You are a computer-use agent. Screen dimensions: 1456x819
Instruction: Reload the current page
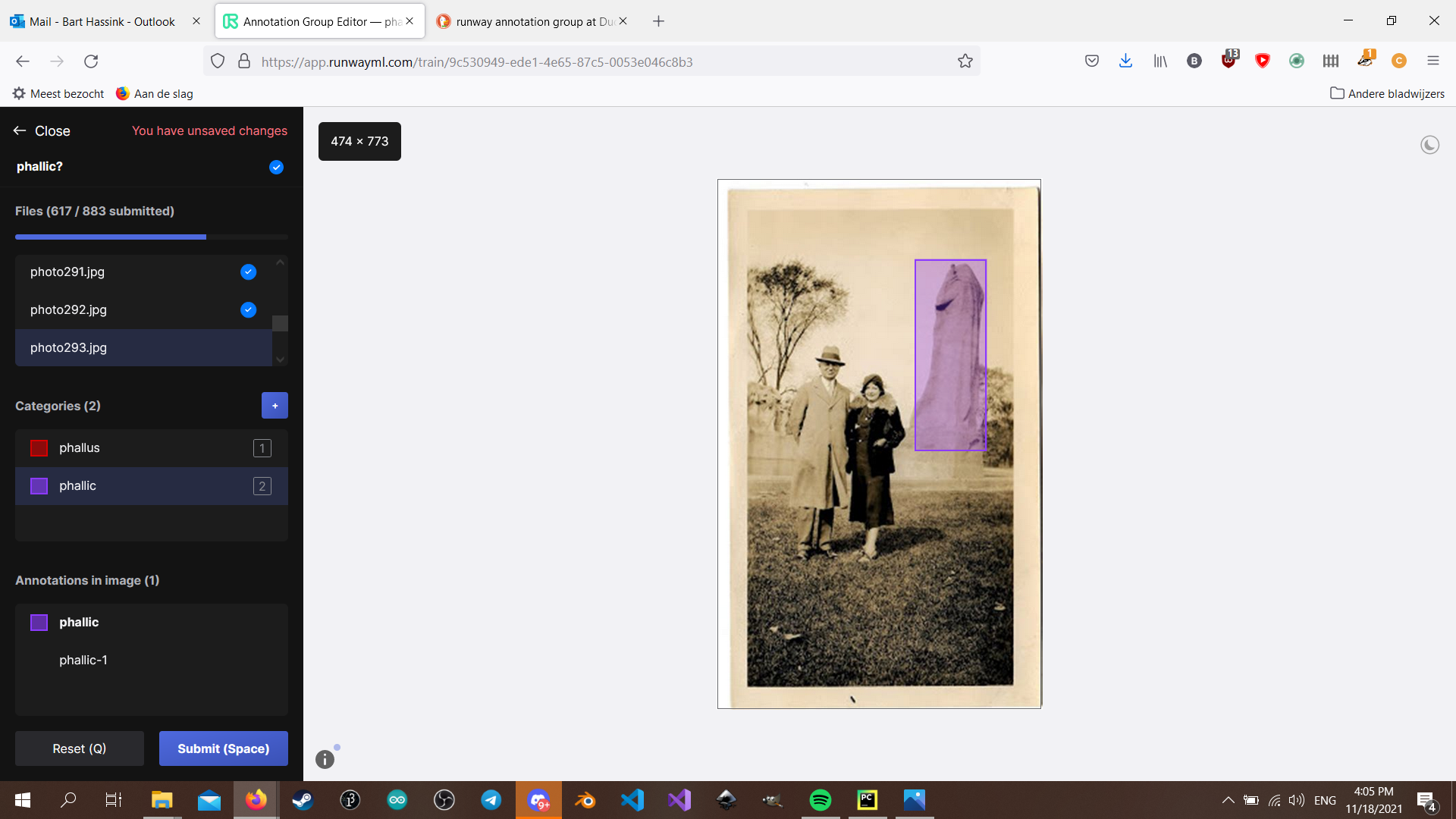coord(91,61)
